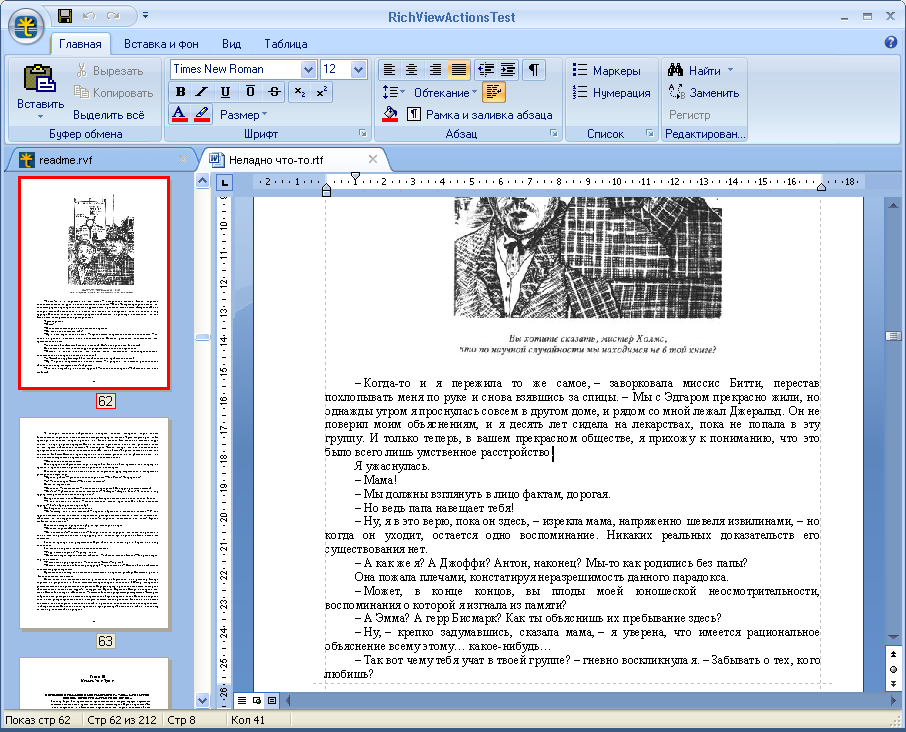Open the Help question mark icon
The height and width of the screenshot is (732, 906).
coord(891,42)
